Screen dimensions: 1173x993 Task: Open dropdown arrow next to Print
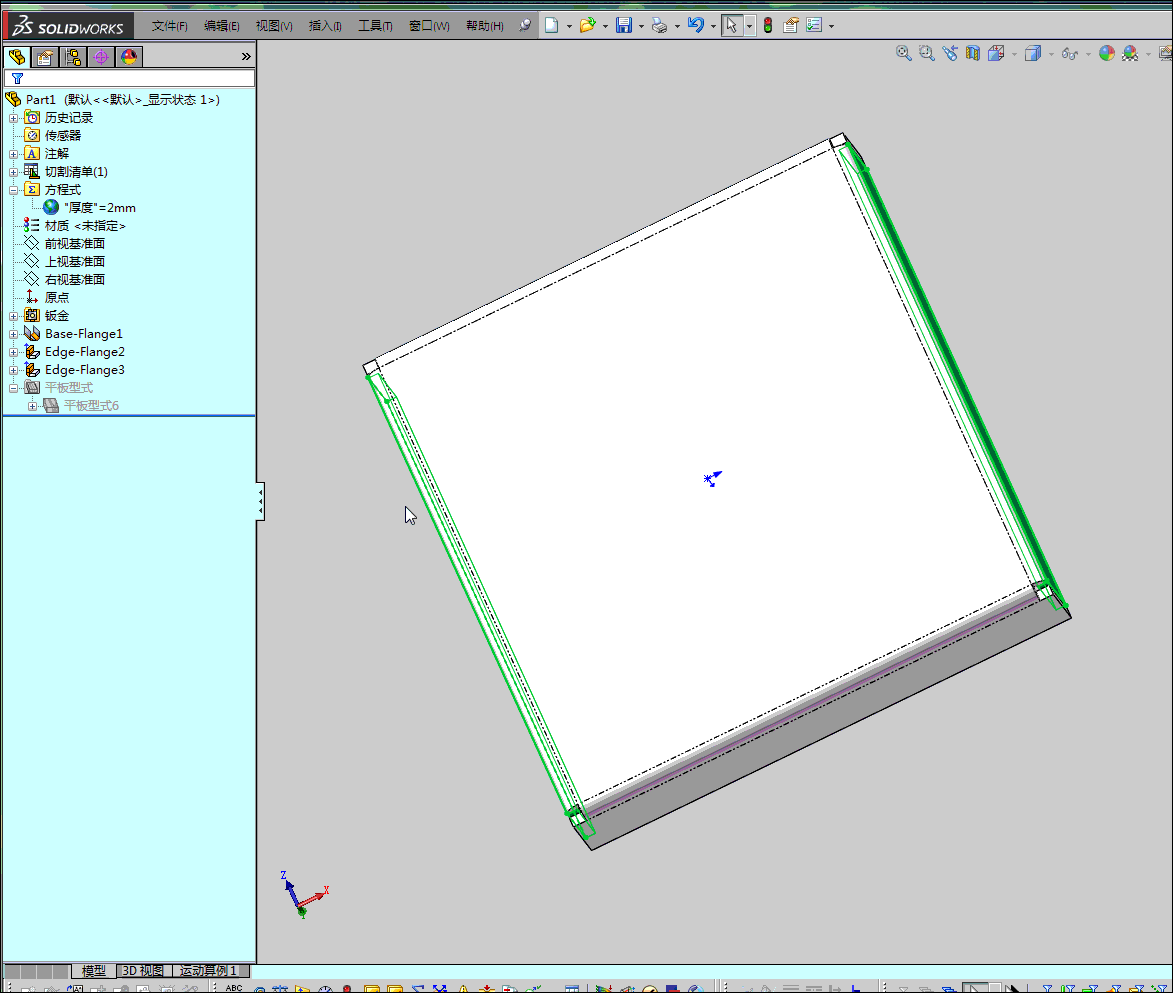pos(677,26)
